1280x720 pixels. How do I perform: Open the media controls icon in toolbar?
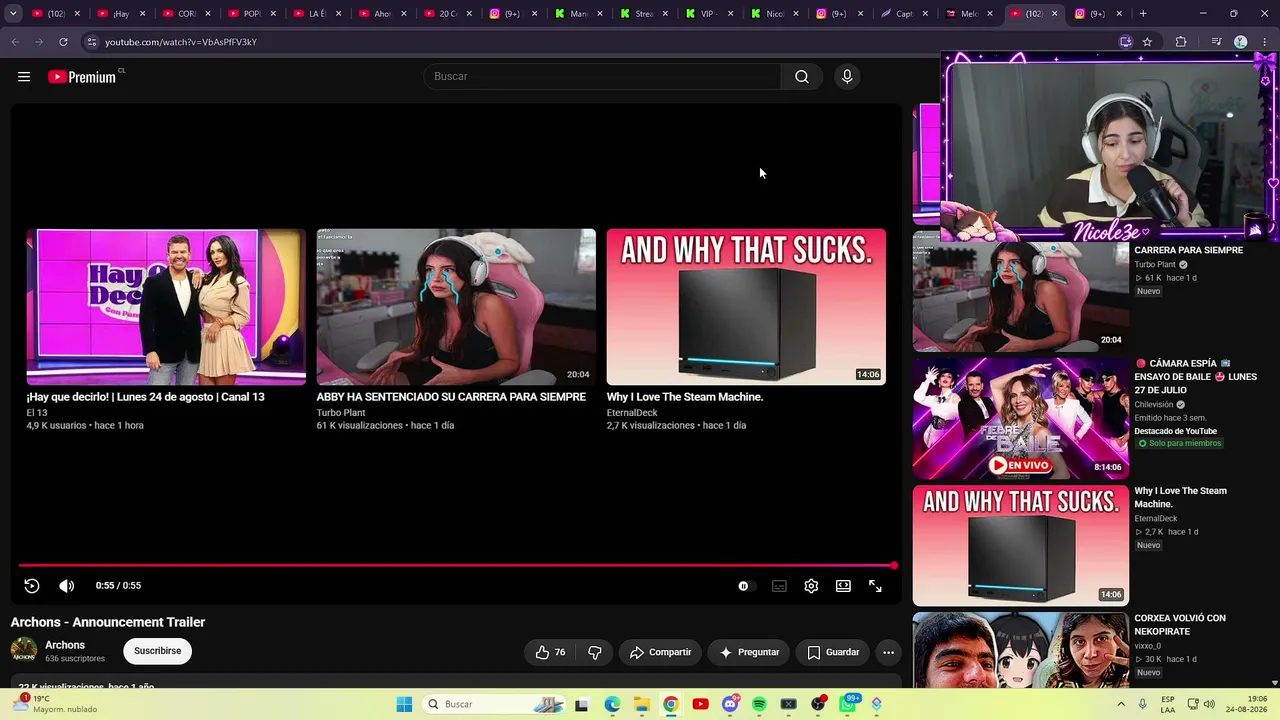(1216, 42)
